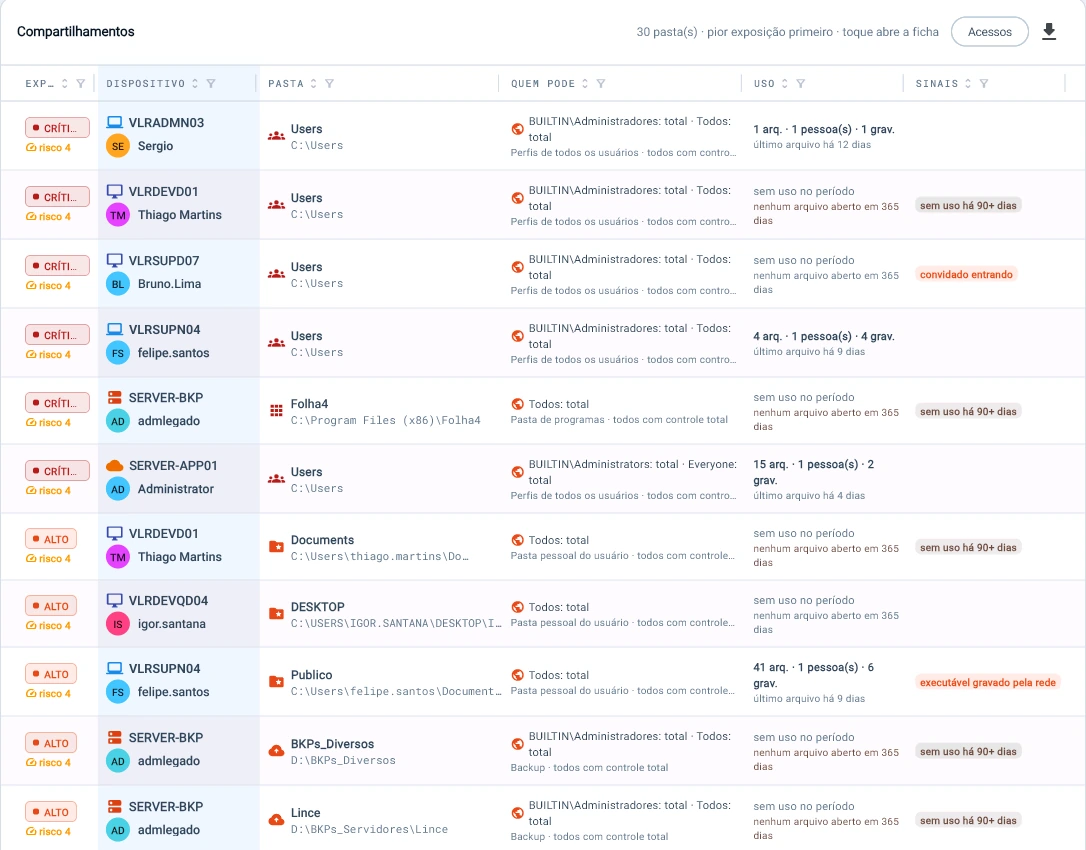The width and height of the screenshot is (1086, 850).
Task: Click the '15 arq. · 1 pessoa(s) · 2 grav.' usage text
Action: click(814, 472)
